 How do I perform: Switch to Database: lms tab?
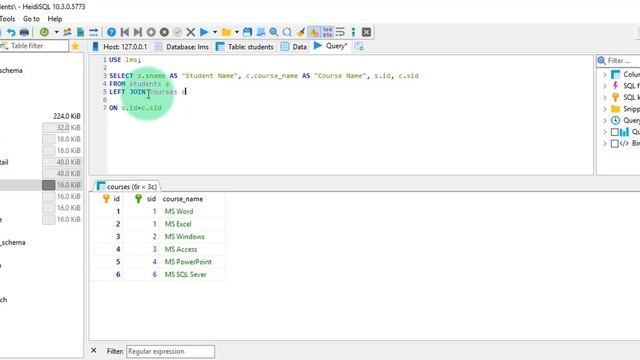[182, 47]
